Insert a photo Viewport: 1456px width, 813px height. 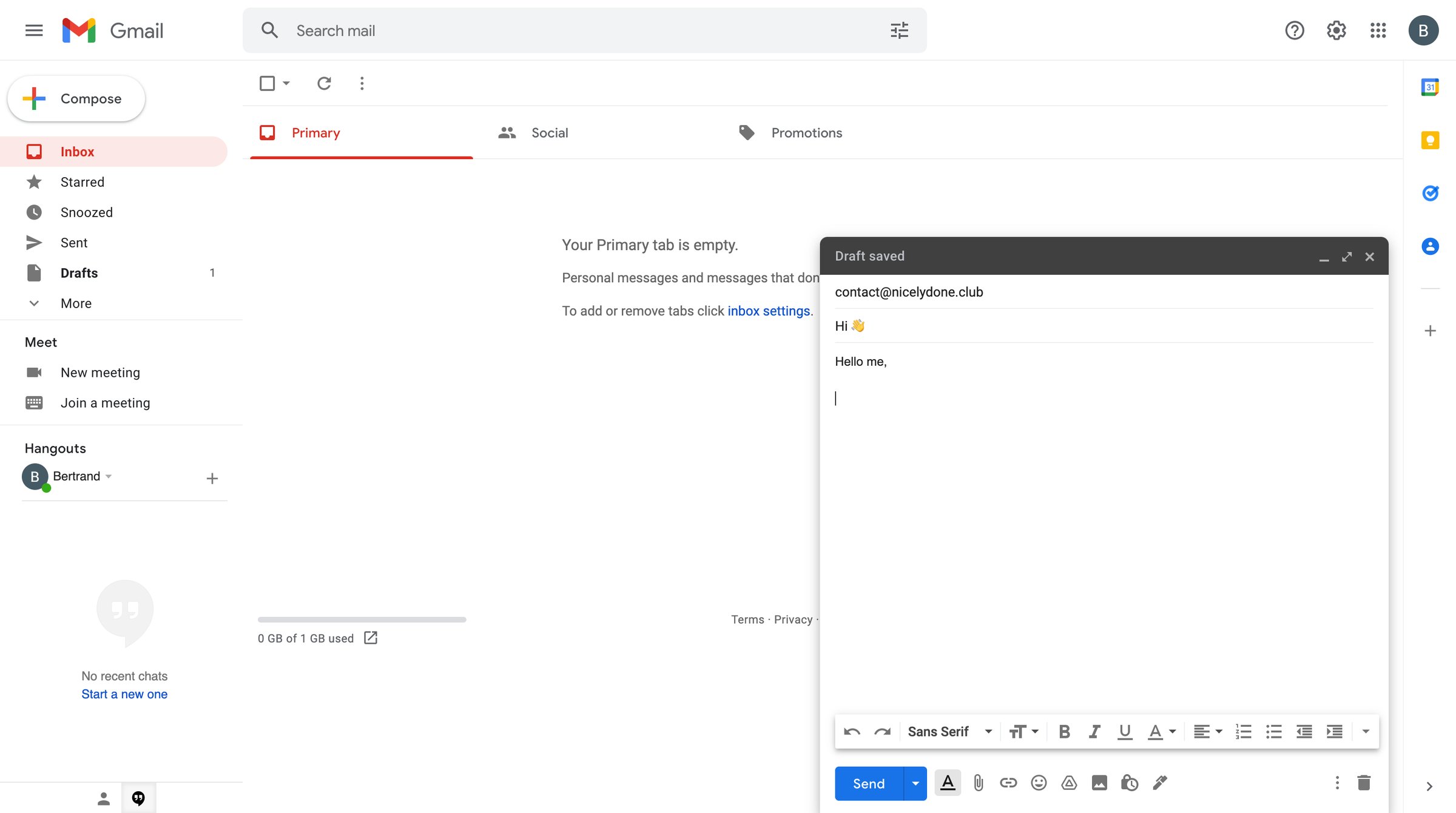tap(1099, 783)
